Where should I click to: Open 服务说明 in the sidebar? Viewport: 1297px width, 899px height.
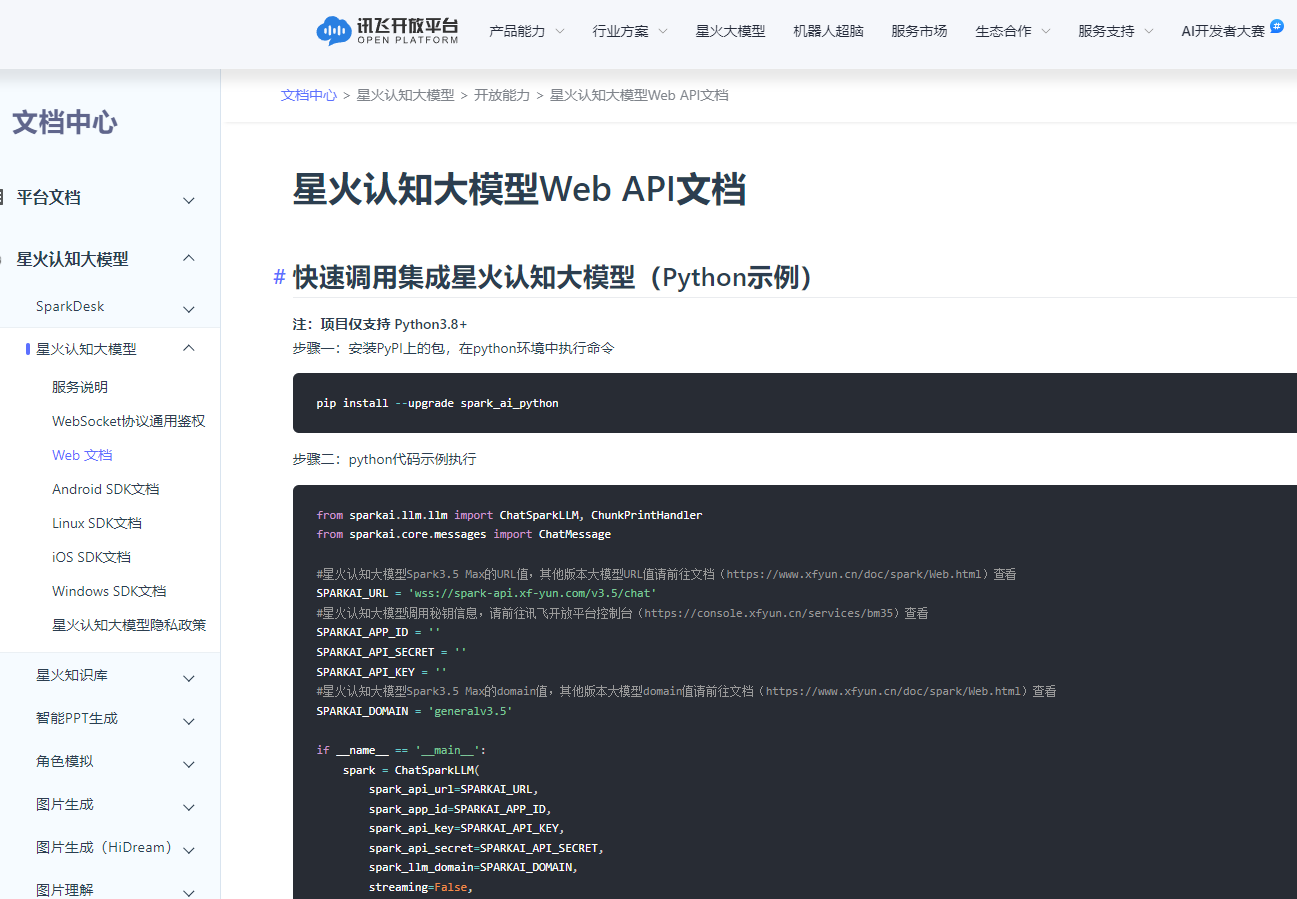(x=80, y=387)
